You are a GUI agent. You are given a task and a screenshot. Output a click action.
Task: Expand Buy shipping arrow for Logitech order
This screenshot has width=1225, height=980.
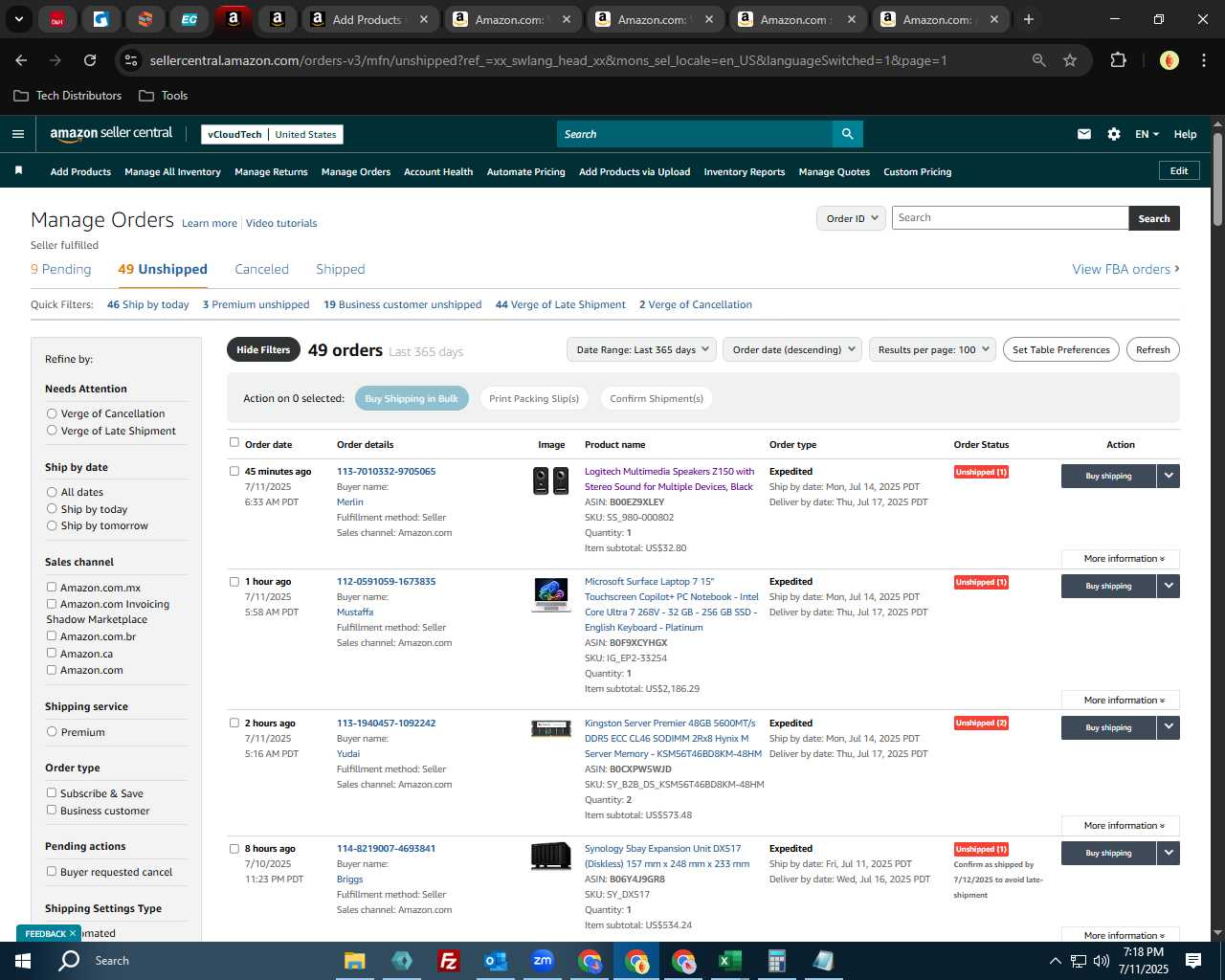pos(1169,476)
